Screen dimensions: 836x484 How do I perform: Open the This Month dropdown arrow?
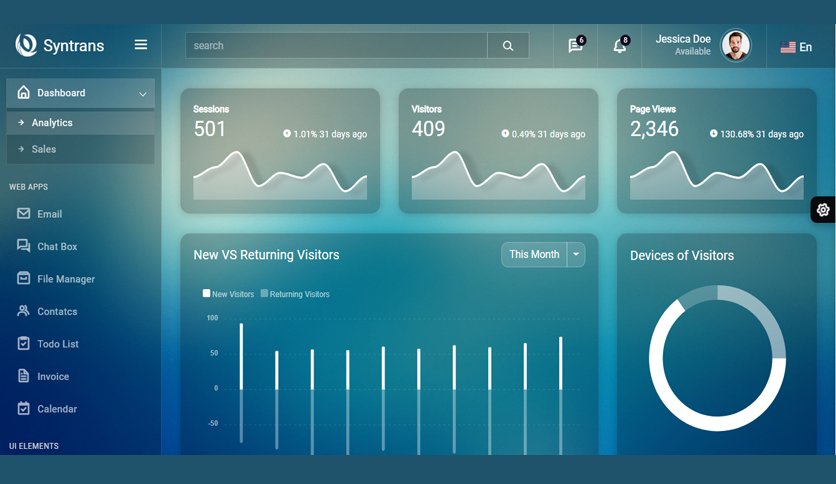pyautogui.click(x=576, y=254)
